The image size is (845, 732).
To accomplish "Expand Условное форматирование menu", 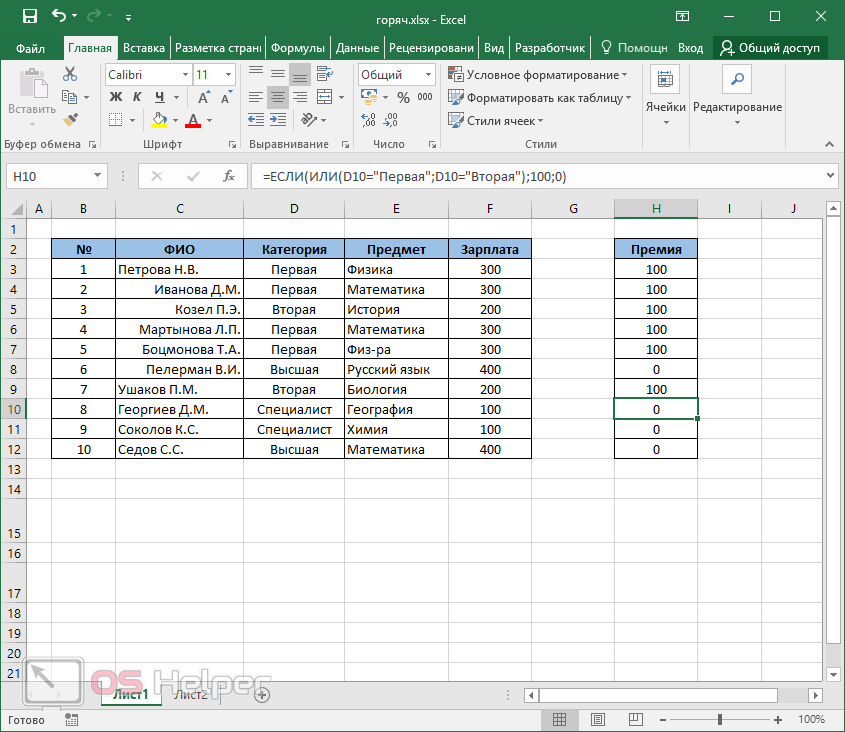I will point(540,75).
